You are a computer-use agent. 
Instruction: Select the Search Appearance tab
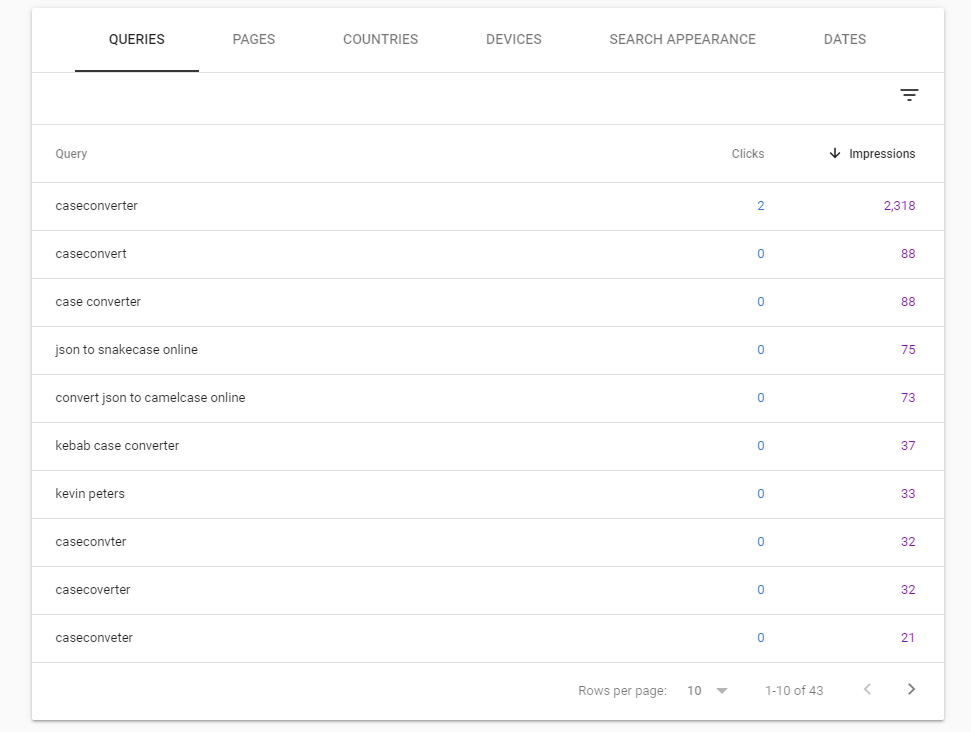[682, 40]
